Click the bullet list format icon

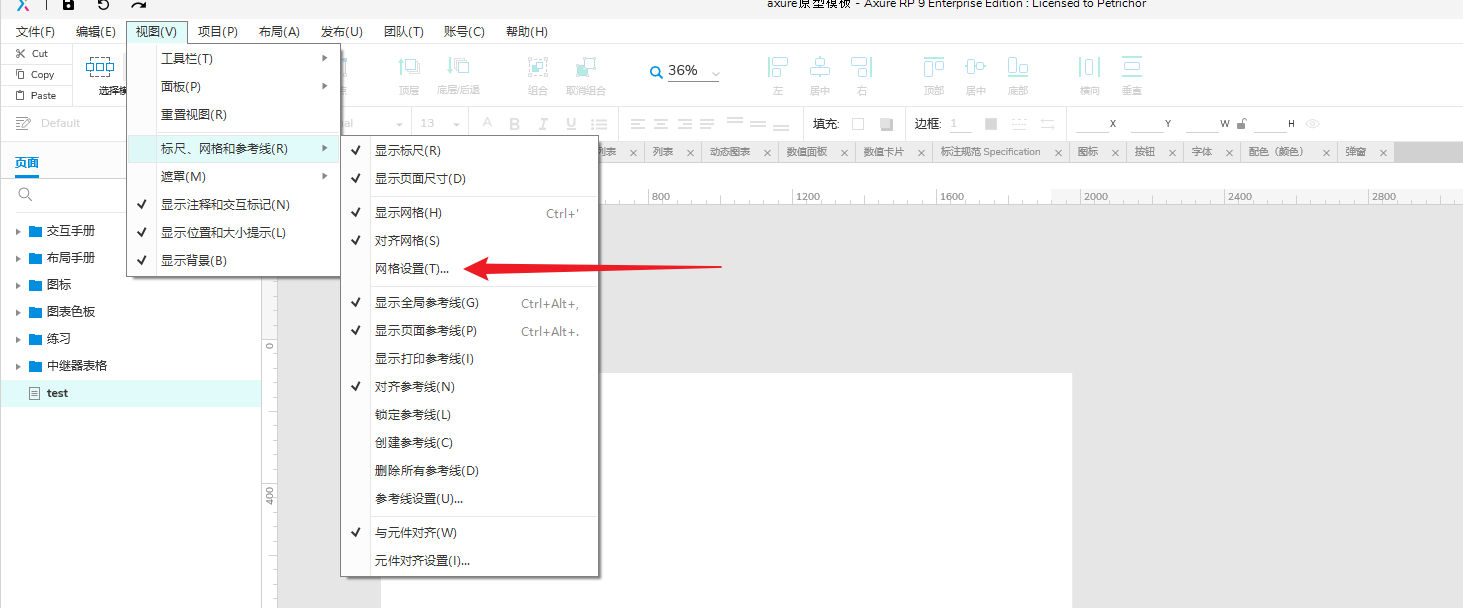[x=599, y=124]
